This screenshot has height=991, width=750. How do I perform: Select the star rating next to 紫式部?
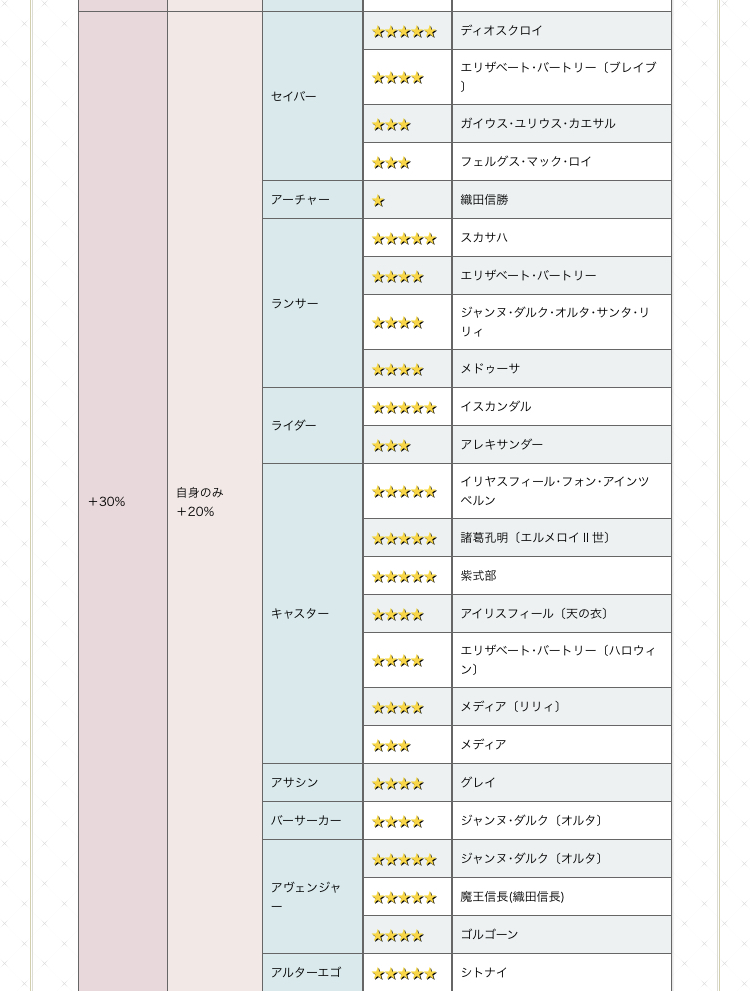(404, 577)
